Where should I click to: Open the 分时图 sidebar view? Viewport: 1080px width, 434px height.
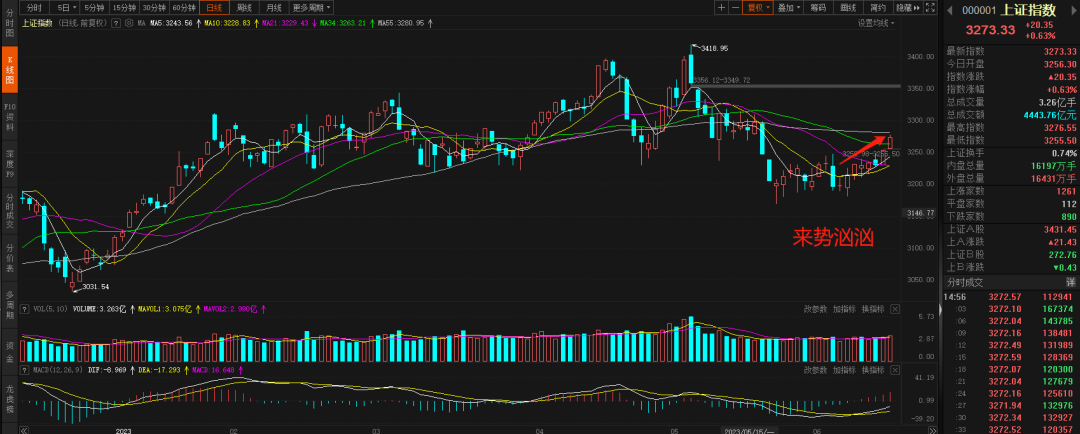9,21
